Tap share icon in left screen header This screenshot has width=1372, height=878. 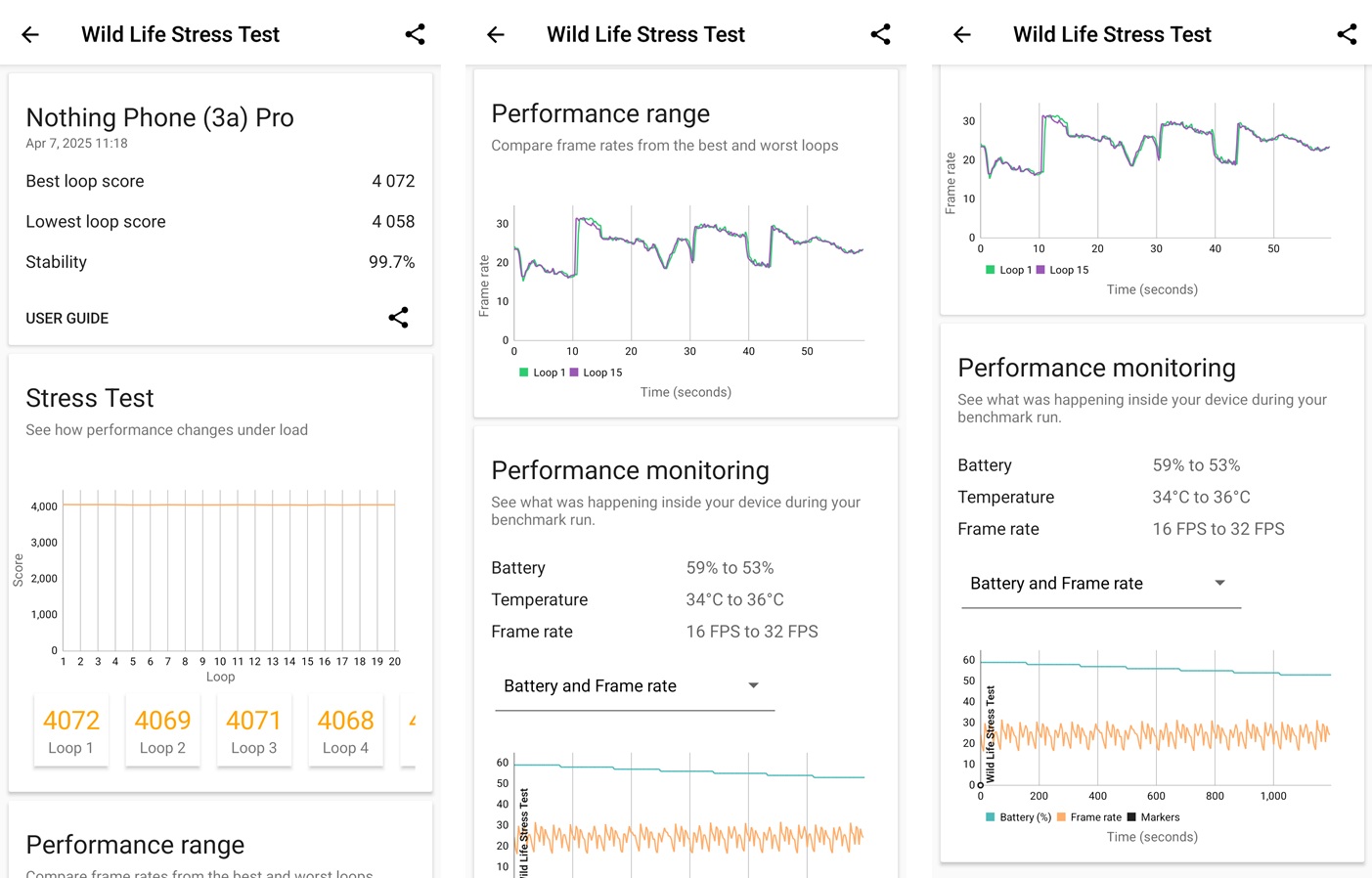(416, 34)
